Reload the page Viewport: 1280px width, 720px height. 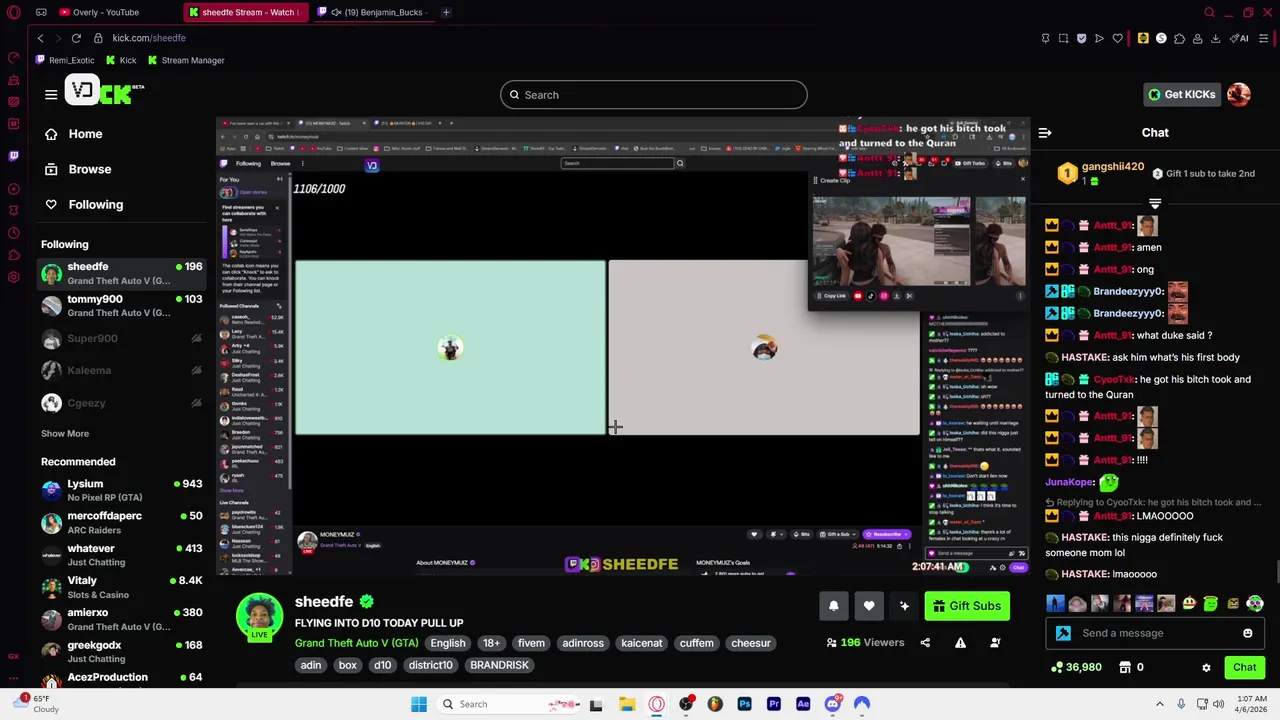(x=76, y=38)
